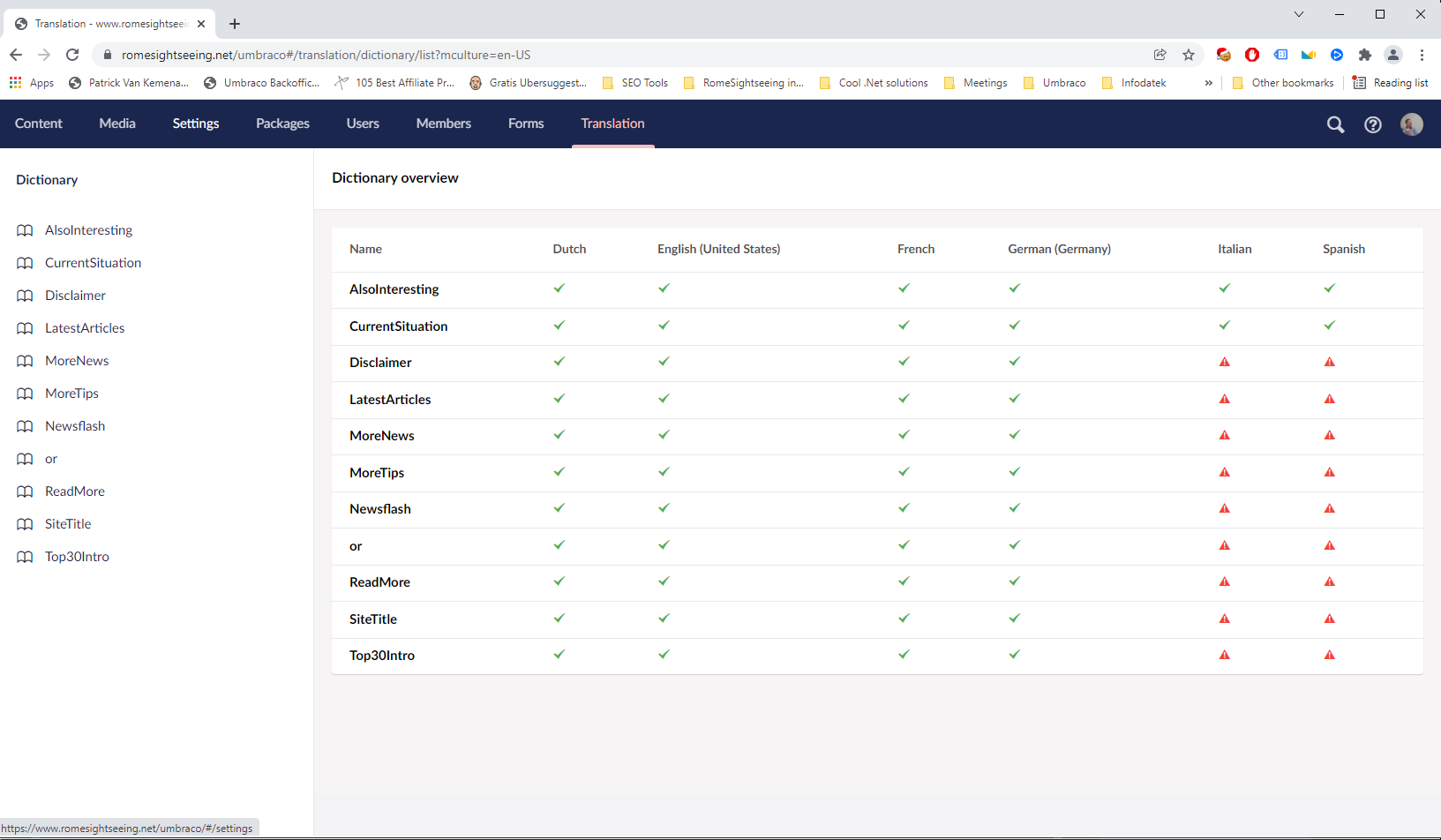The image size is (1441, 840).
Task: Open the SEO Tools bookmark folder
Action: (634, 83)
